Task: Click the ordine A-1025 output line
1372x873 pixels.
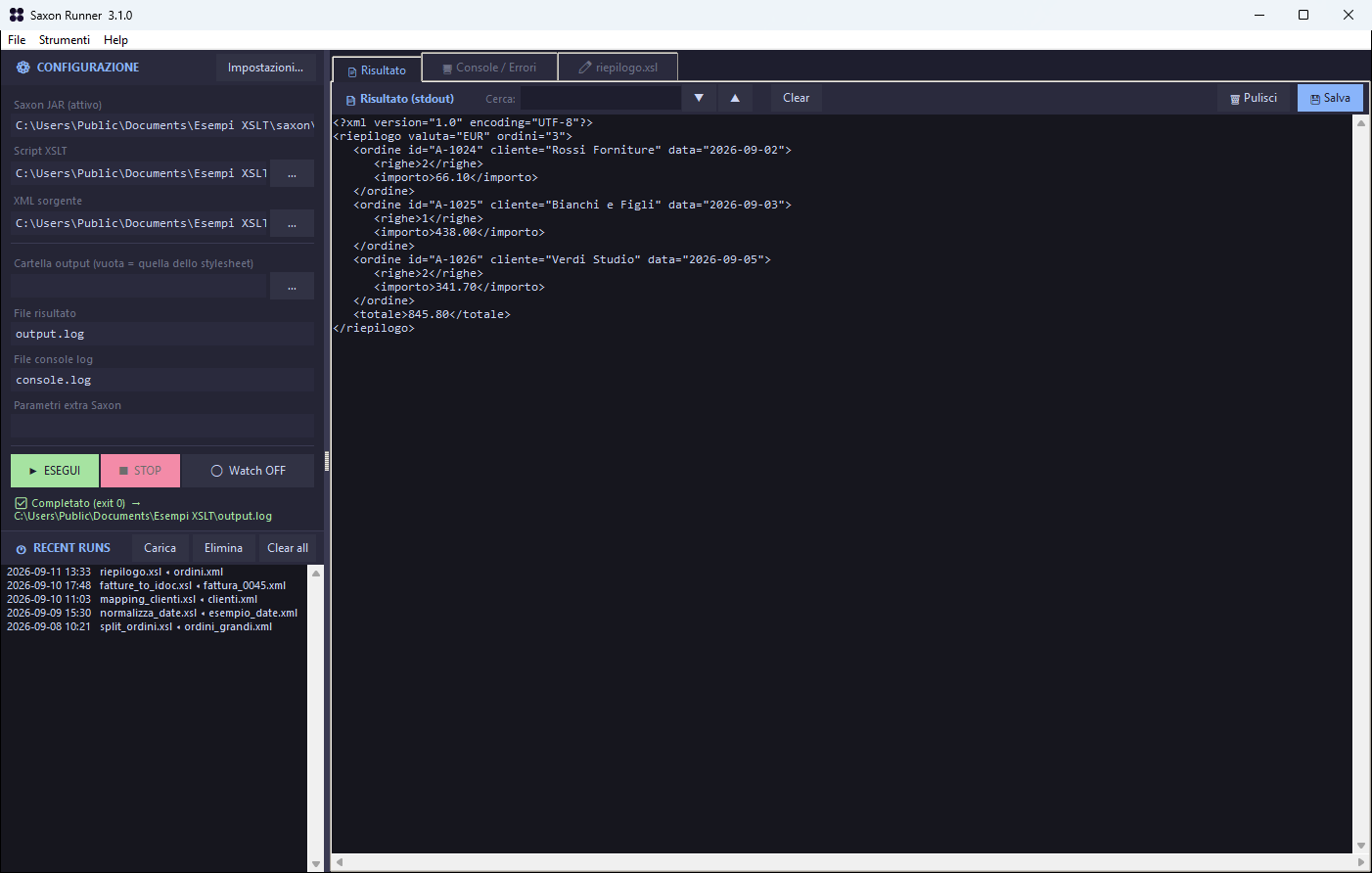Action: tap(572, 205)
